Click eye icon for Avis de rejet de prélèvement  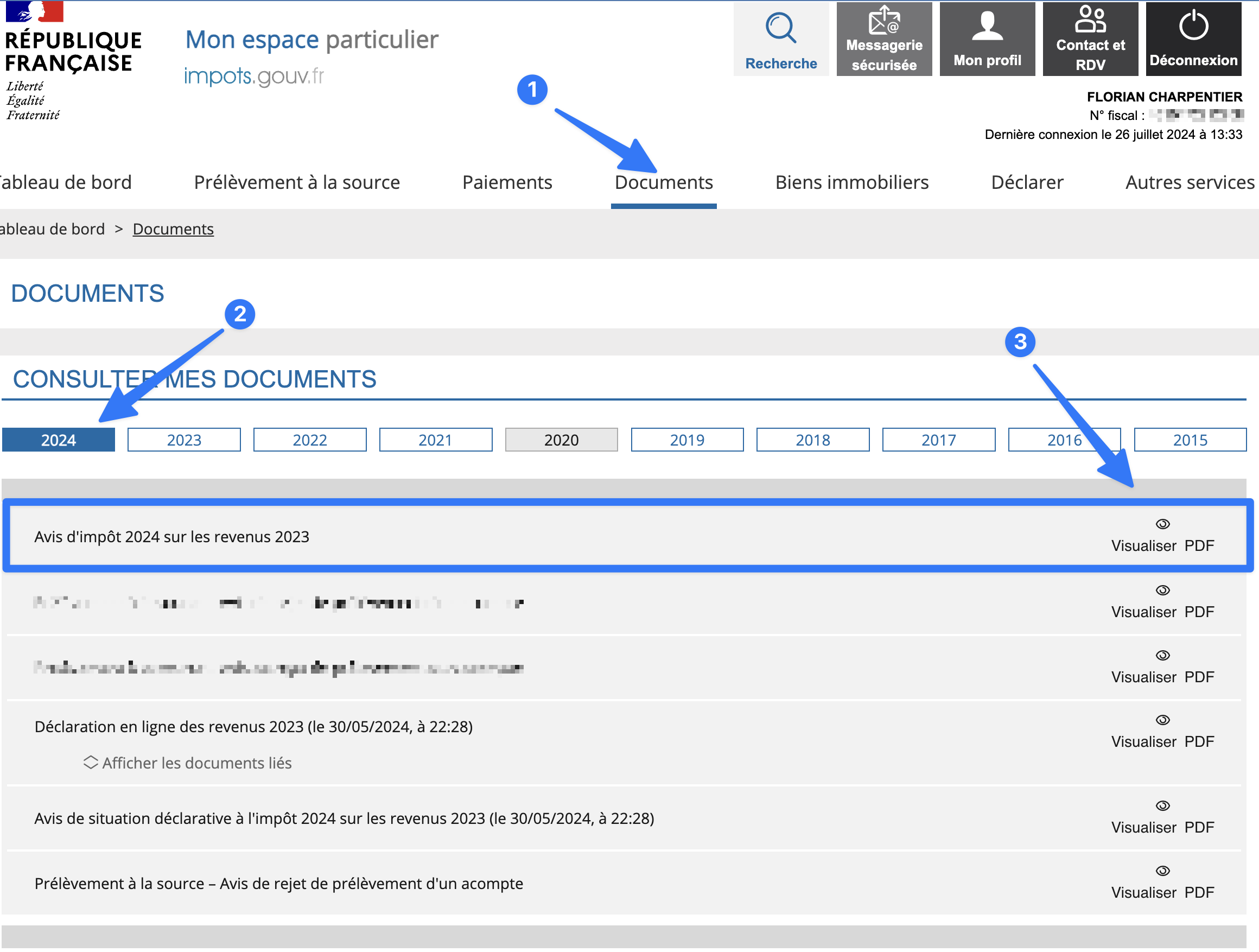[1162, 871]
